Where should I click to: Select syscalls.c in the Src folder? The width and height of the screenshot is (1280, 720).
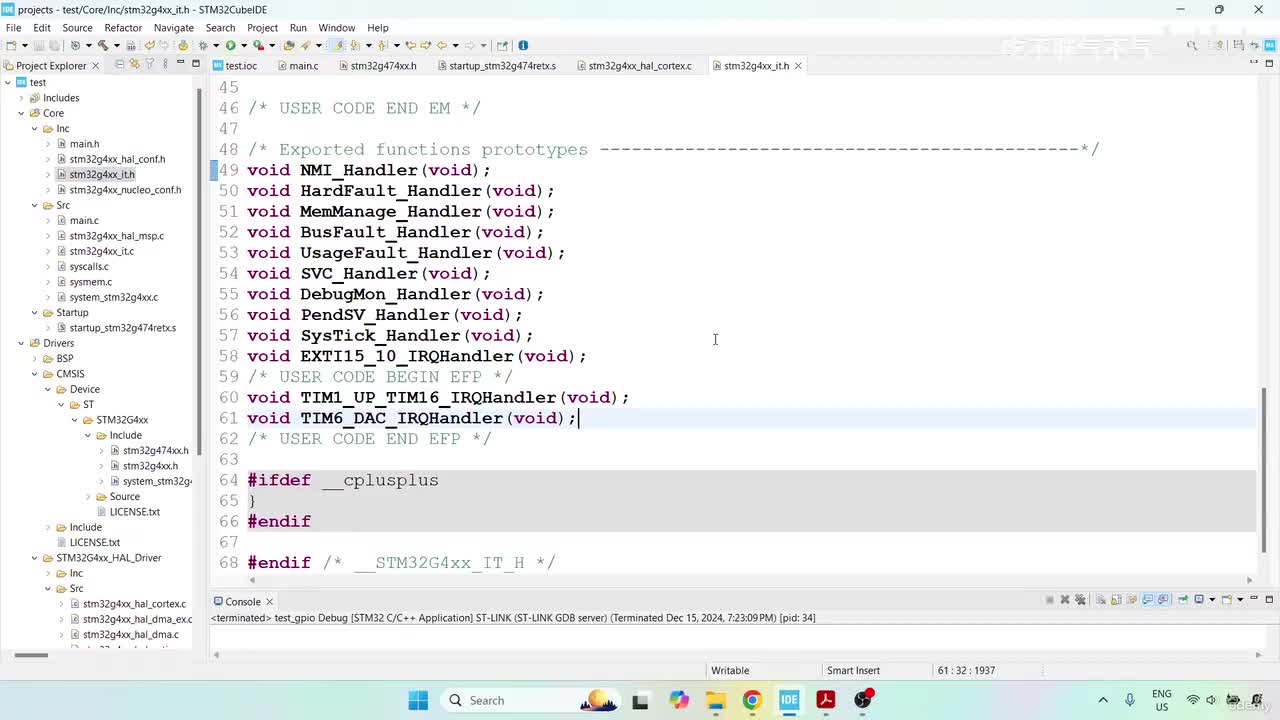[89, 267]
